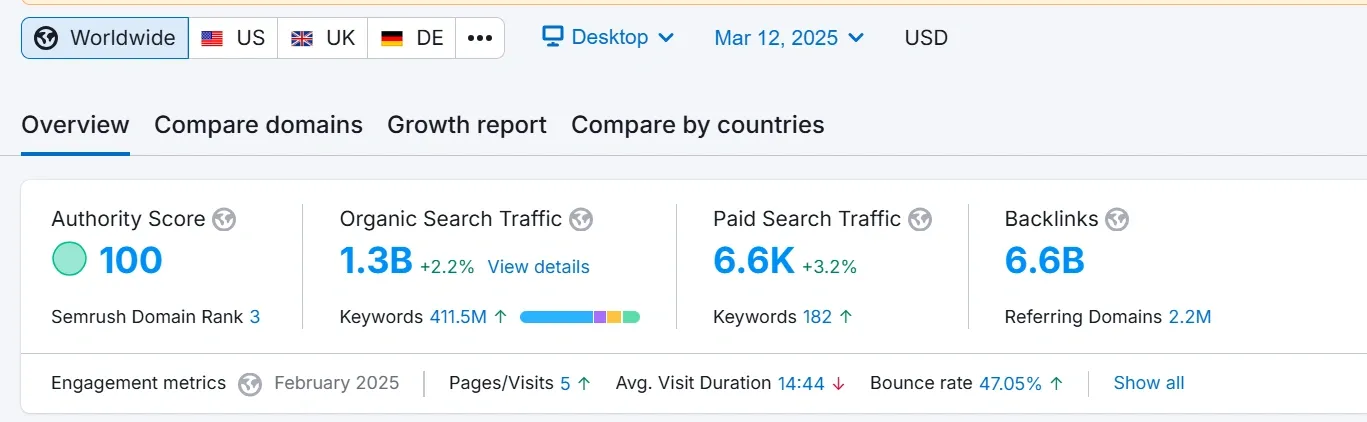Switch to the US database
Screen dimensions: 1367x422
233,38
